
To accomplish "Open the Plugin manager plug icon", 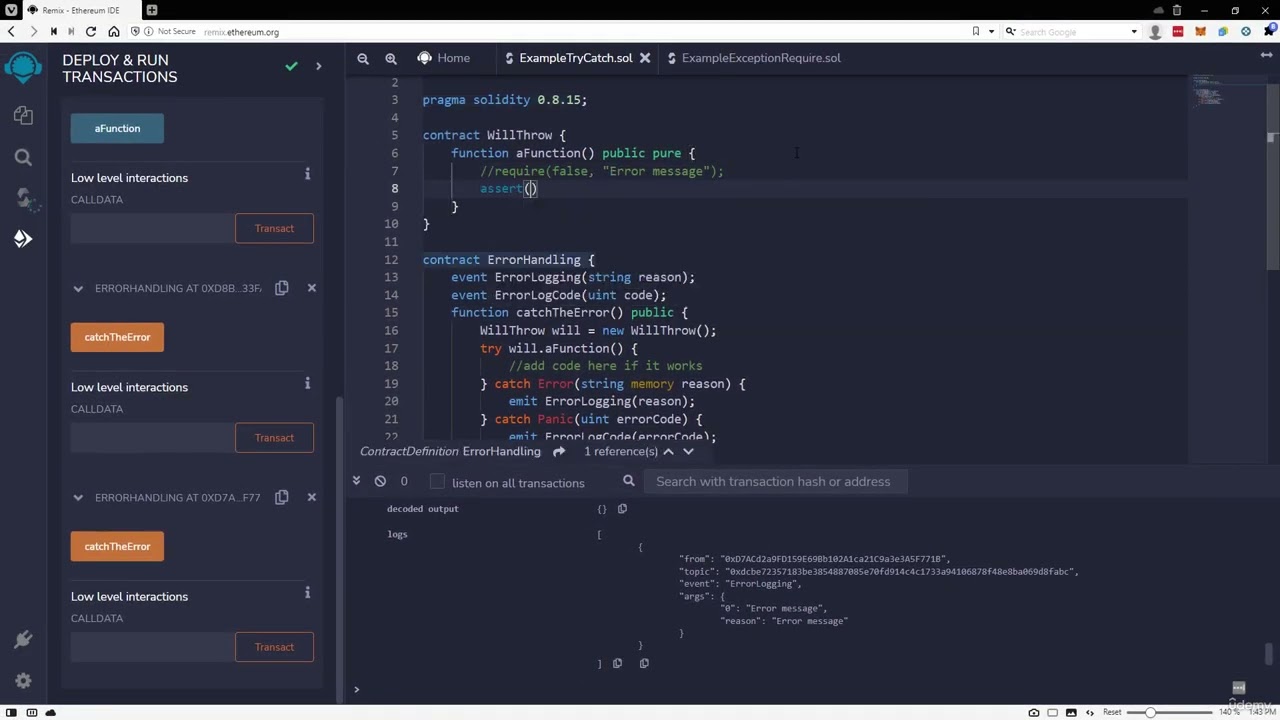I will click(23, 640).
